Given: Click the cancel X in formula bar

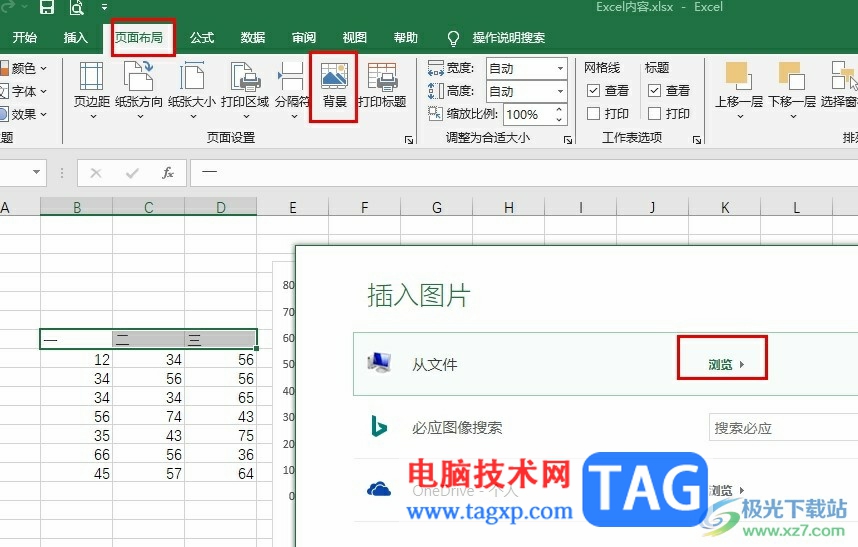Looking at the screenshot, I should 96,173.
